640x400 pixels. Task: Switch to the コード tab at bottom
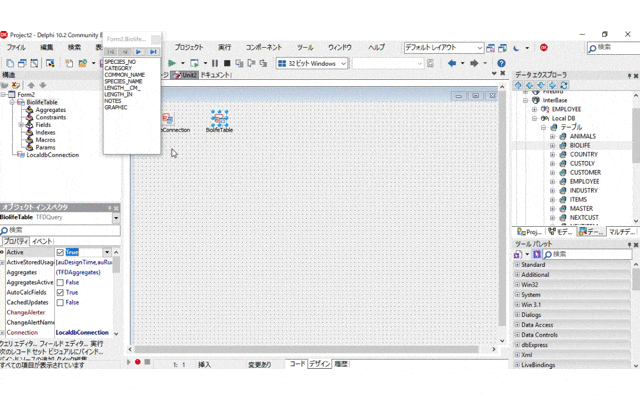[x=297, y=364]
